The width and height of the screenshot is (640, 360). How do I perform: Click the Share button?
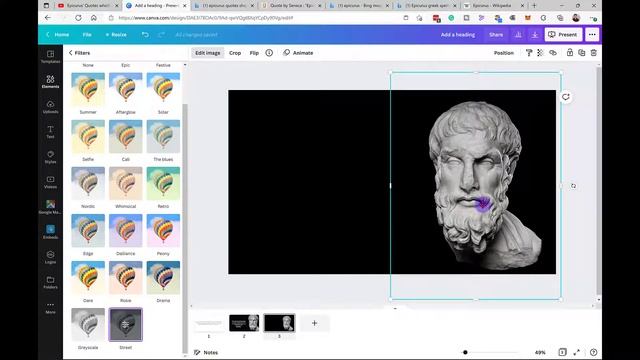[x=496, y=35]
